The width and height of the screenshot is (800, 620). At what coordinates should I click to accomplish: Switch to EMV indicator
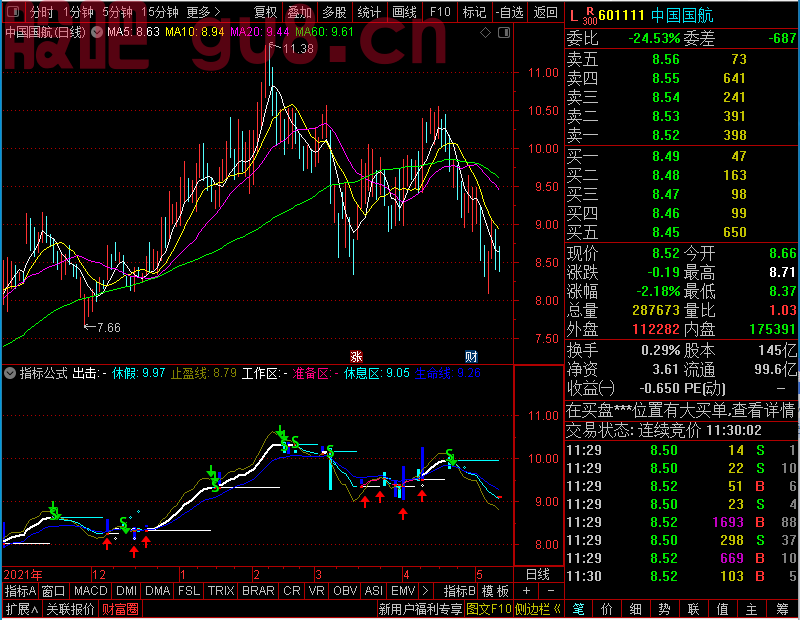(403, 591)
